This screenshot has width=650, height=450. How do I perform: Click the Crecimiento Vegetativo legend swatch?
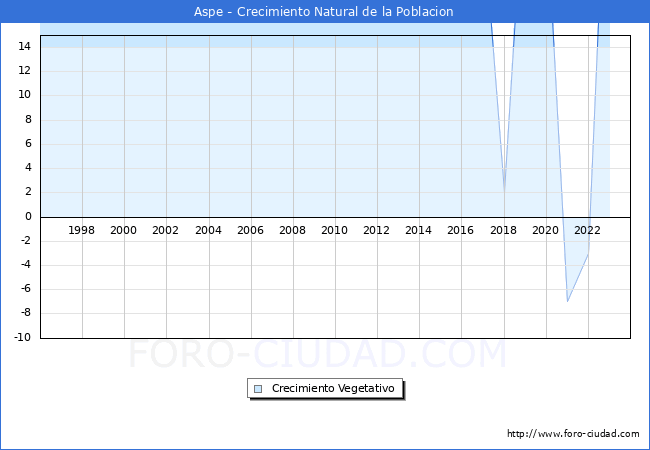click(258, 389)
